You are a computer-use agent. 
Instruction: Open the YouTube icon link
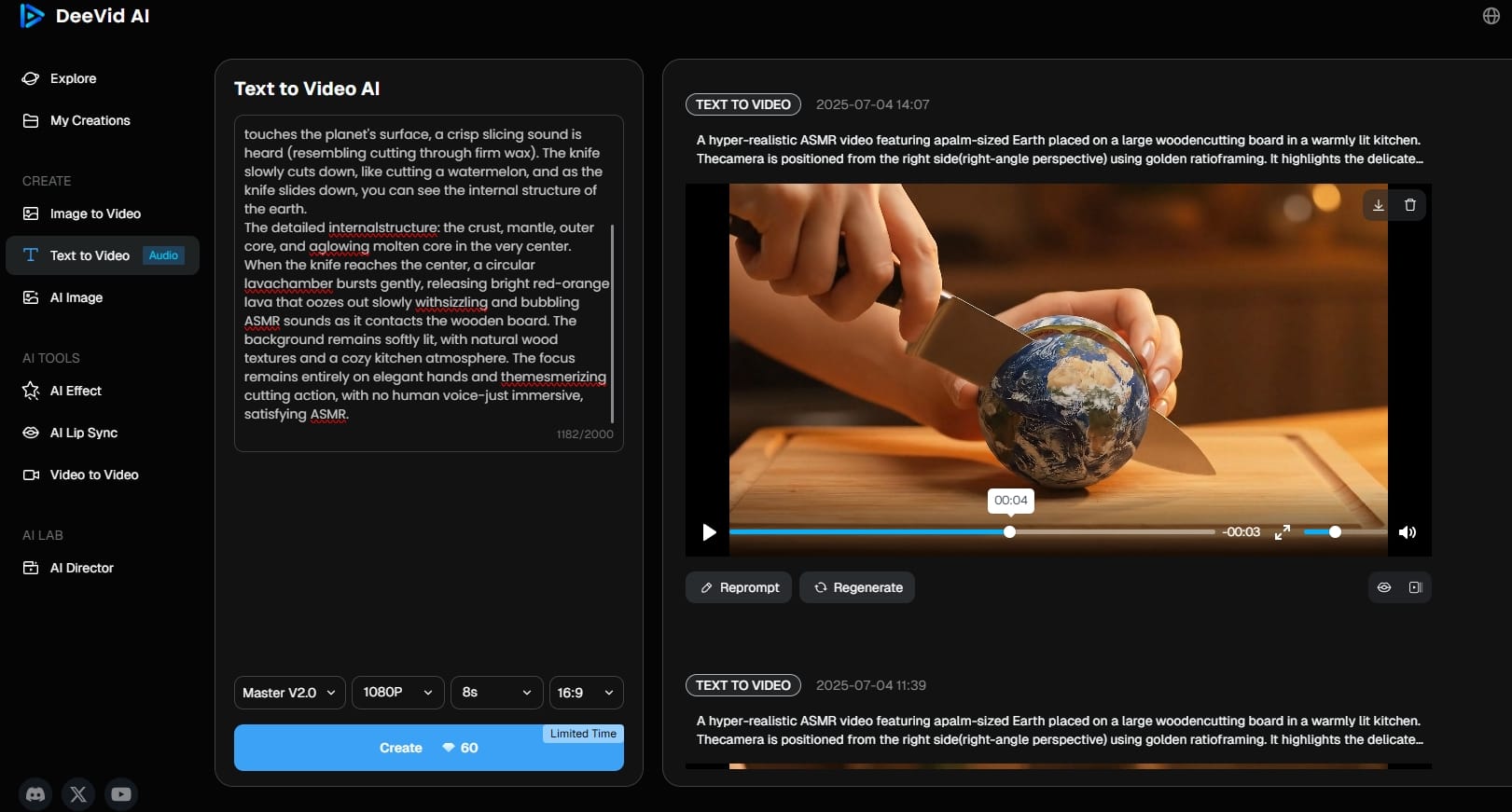click(x=121, y=794)
